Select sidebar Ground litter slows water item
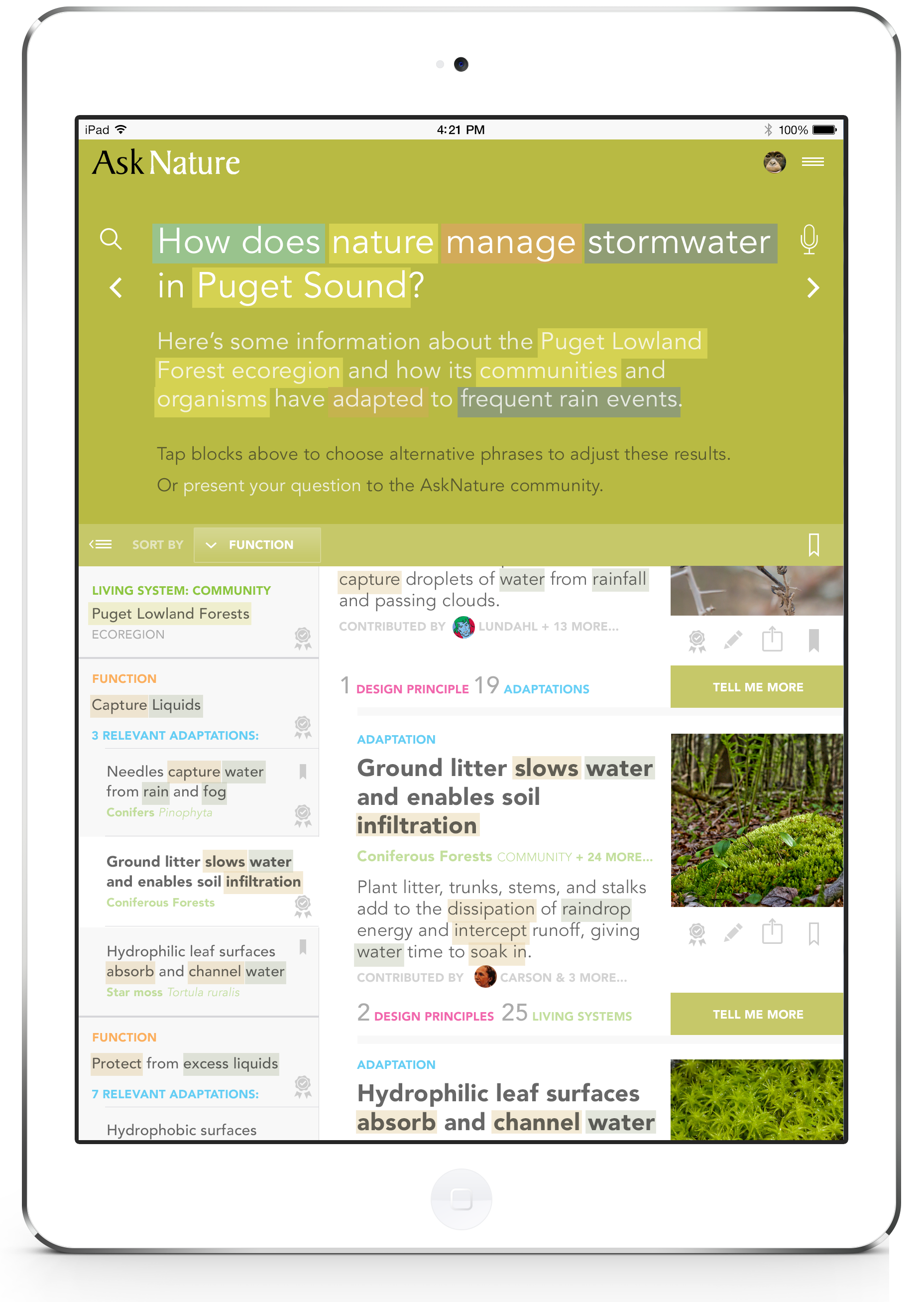 pos(204,872)
